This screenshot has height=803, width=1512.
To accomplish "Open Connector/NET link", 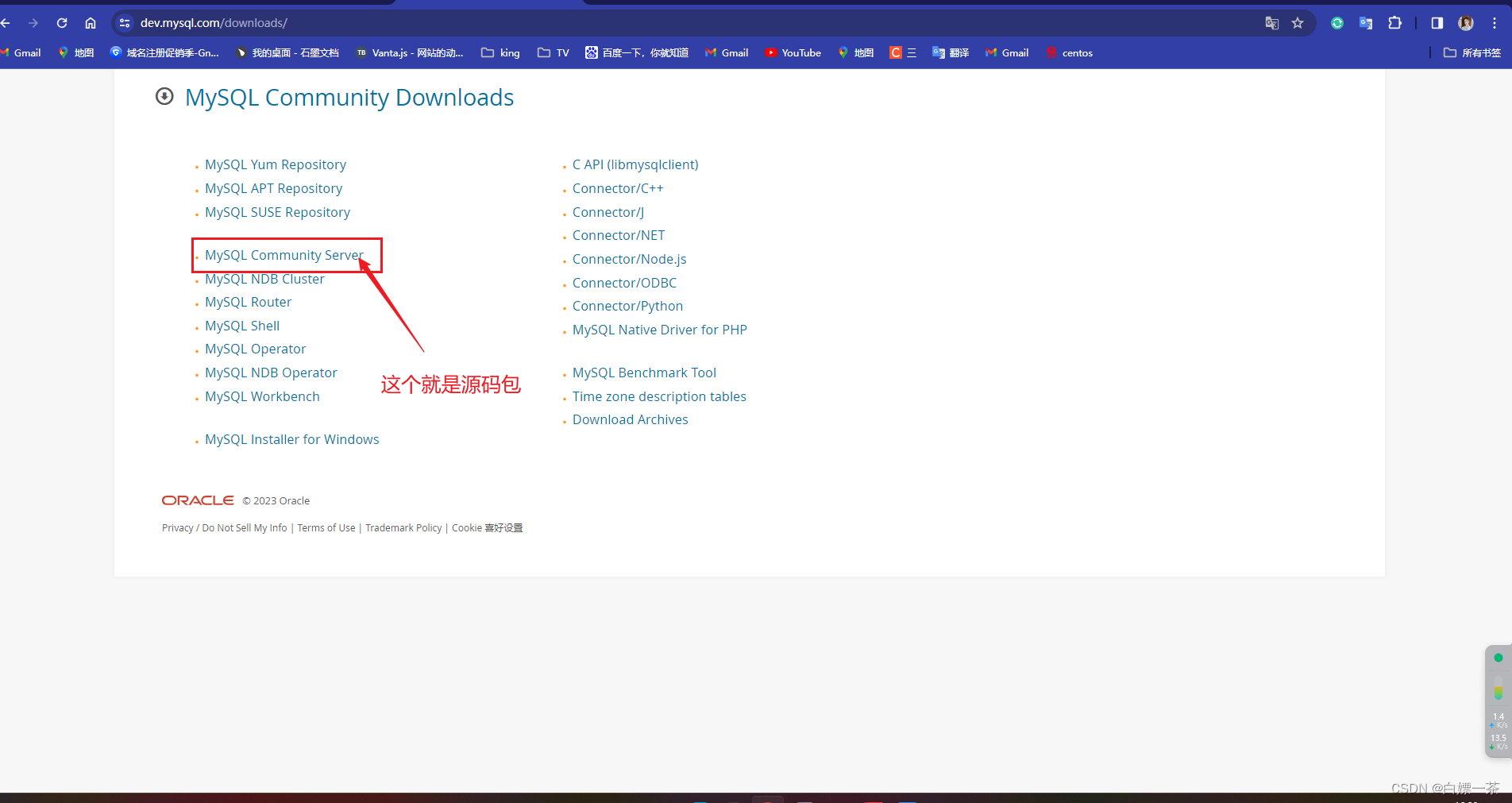I will click(619, 235).
